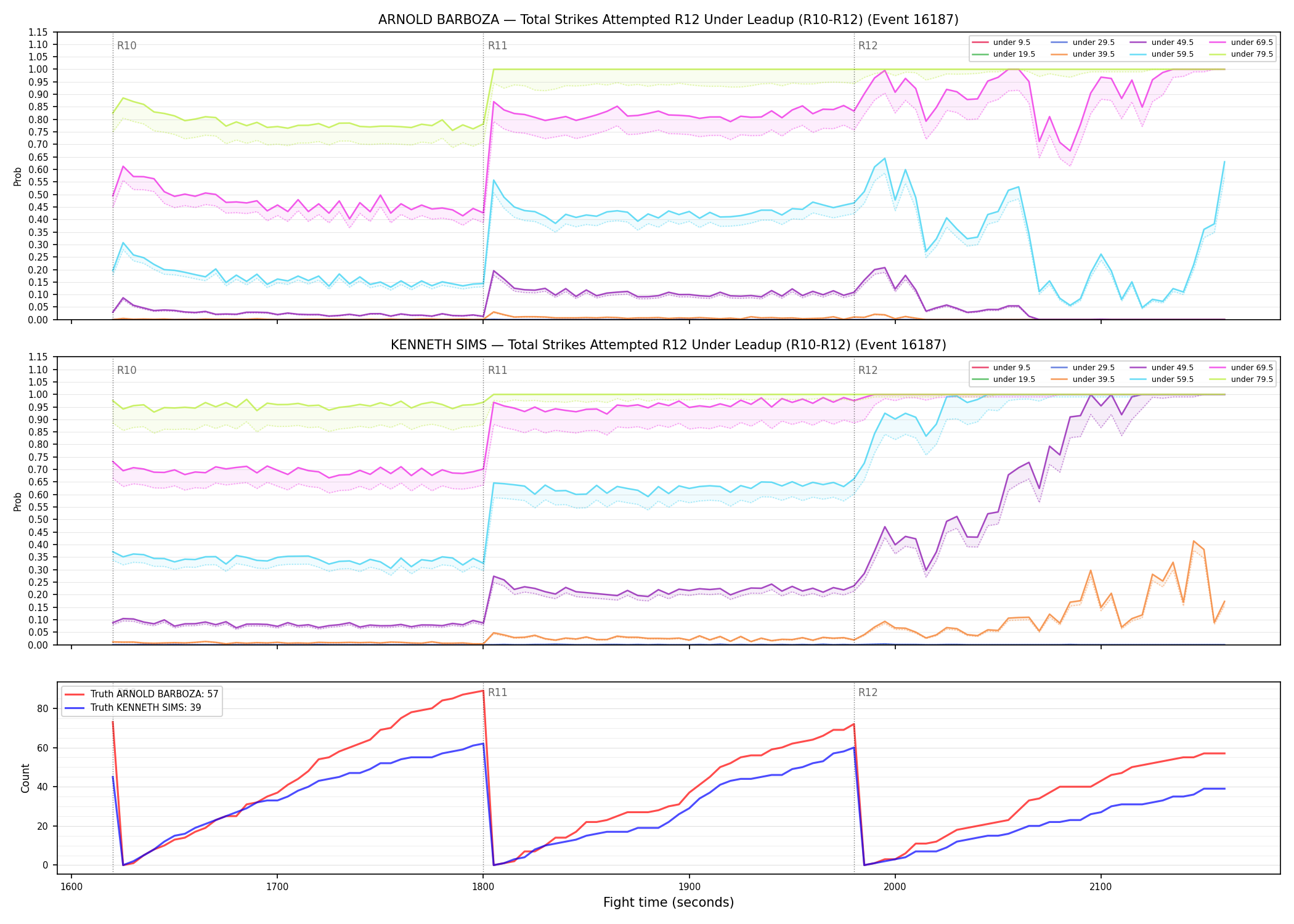1294x924 pixels.
Task: Click the 'Fight time (seconds)' axis label
Action: [x=669, y=903]
